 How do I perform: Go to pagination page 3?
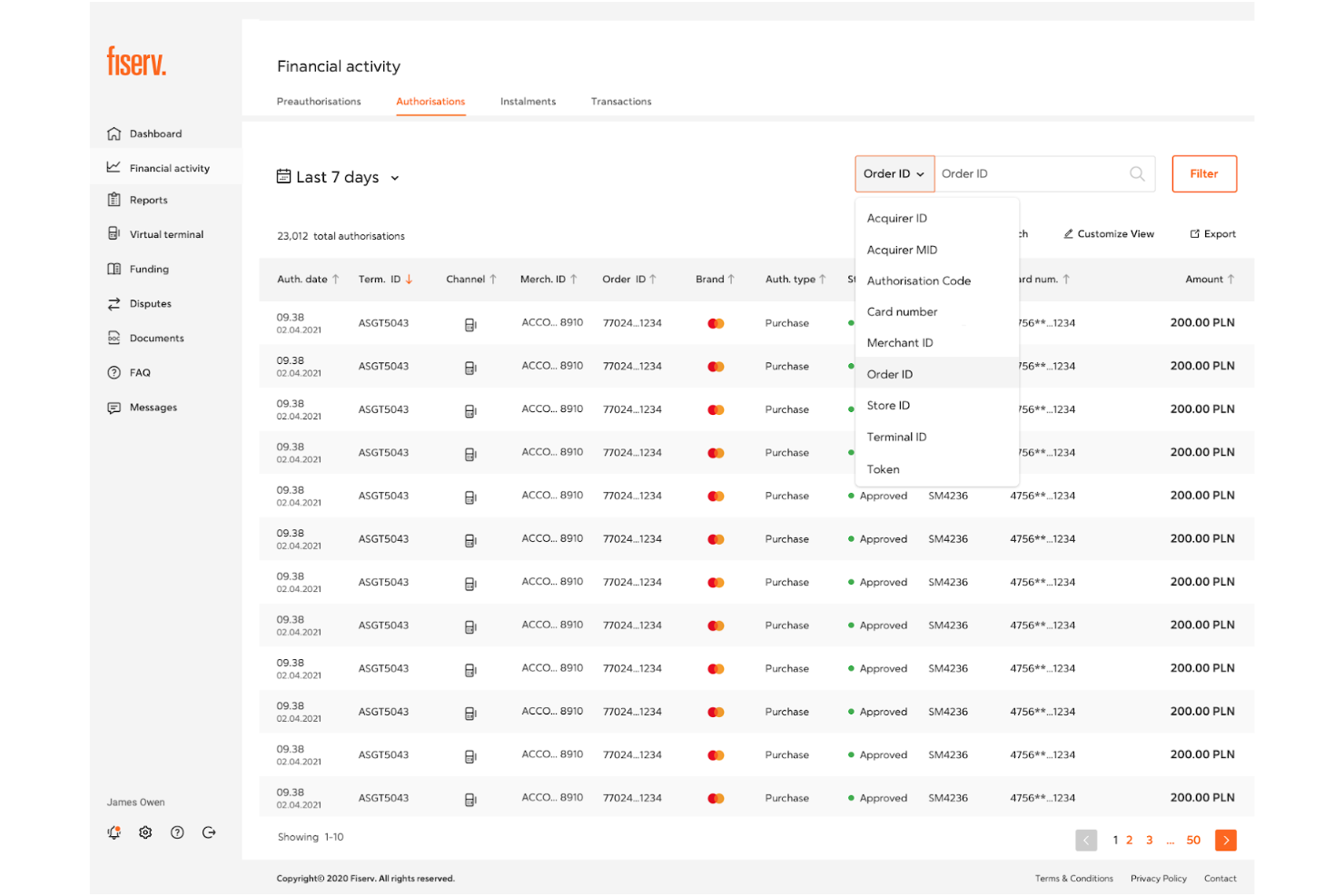[x=1149, y=840]
